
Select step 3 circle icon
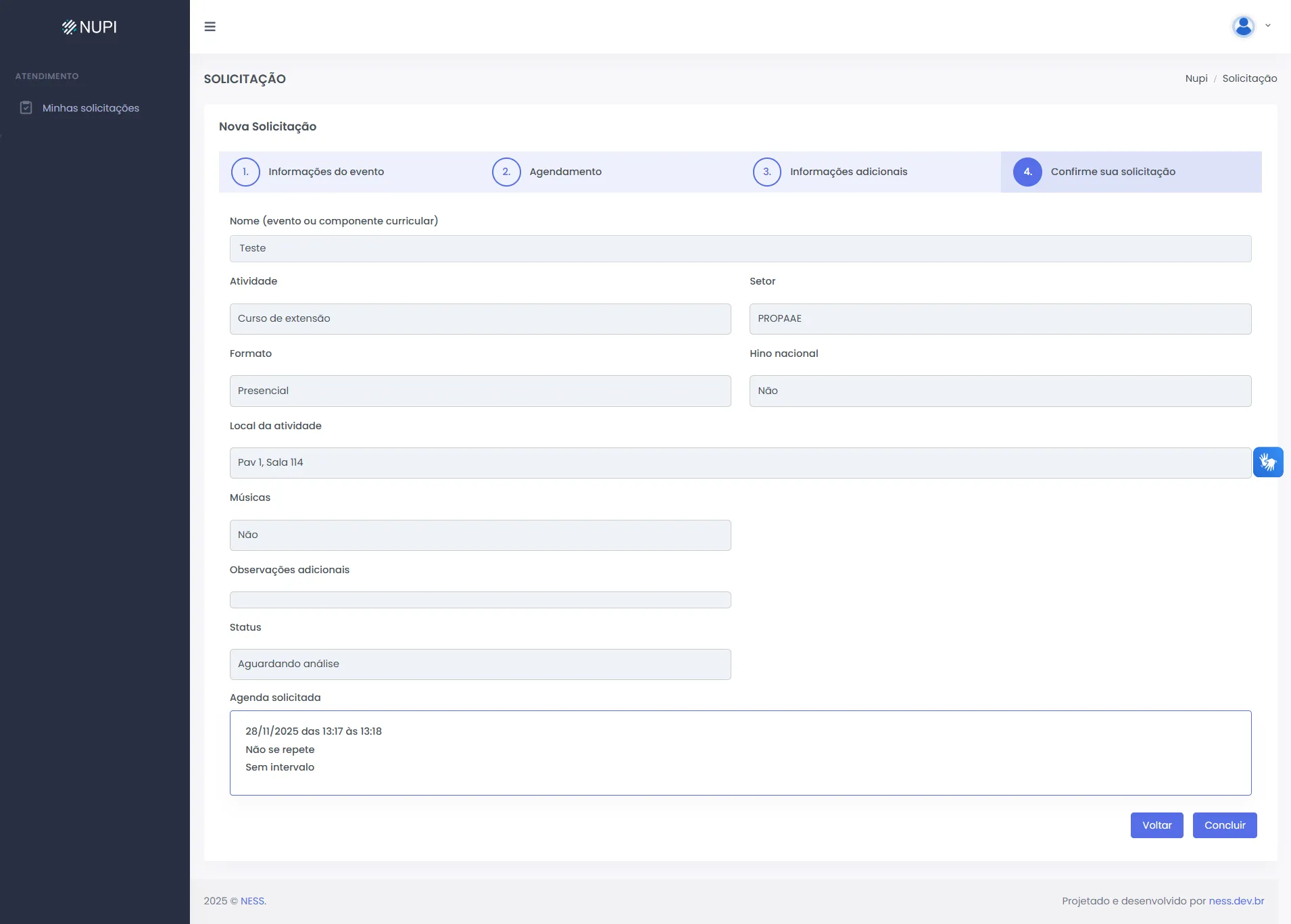coord(766,172)
